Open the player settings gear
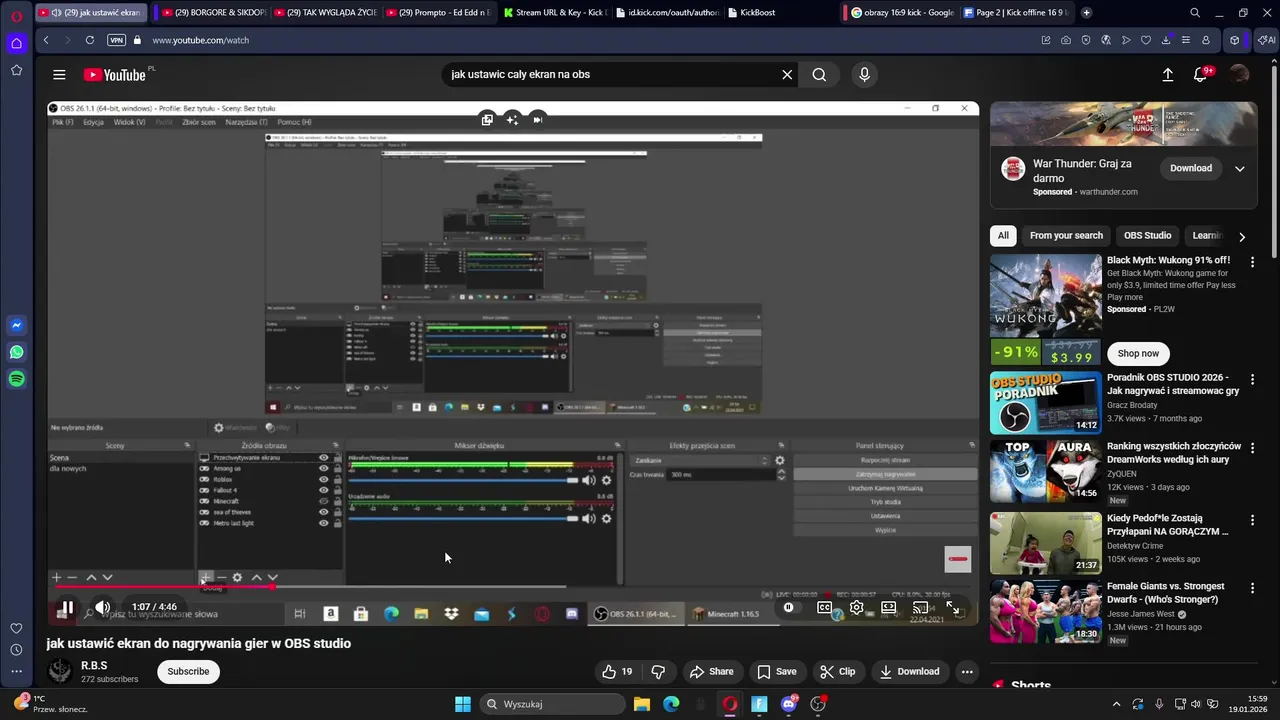 pyautogui.click(x=857, y=607)
